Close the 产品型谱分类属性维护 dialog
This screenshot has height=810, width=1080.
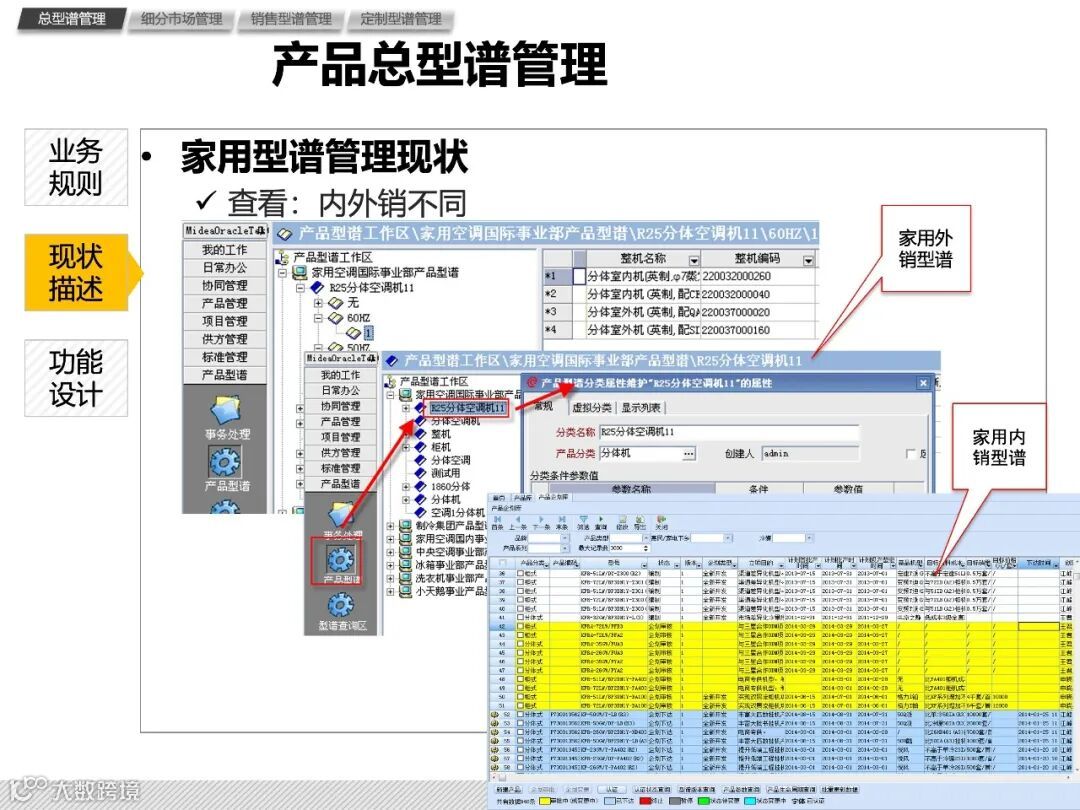[924, 383]
